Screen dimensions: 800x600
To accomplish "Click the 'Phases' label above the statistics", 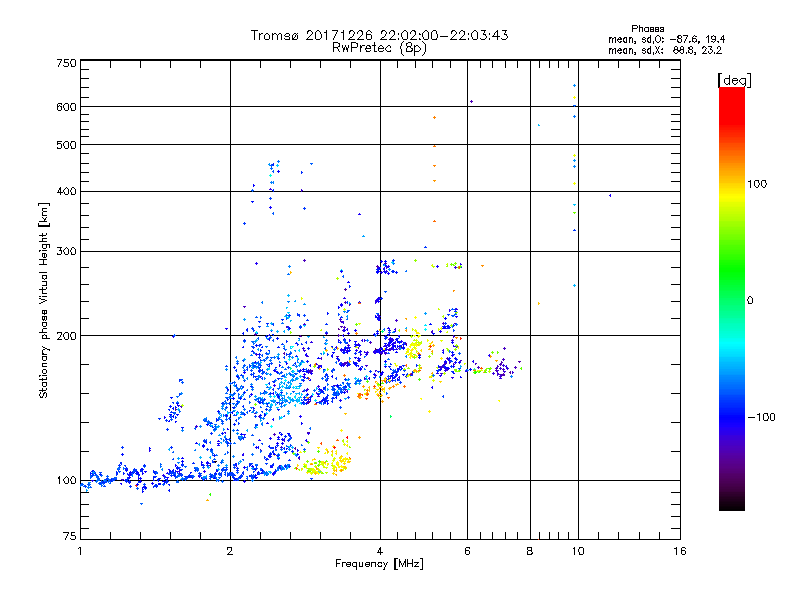I will [647, 29].
